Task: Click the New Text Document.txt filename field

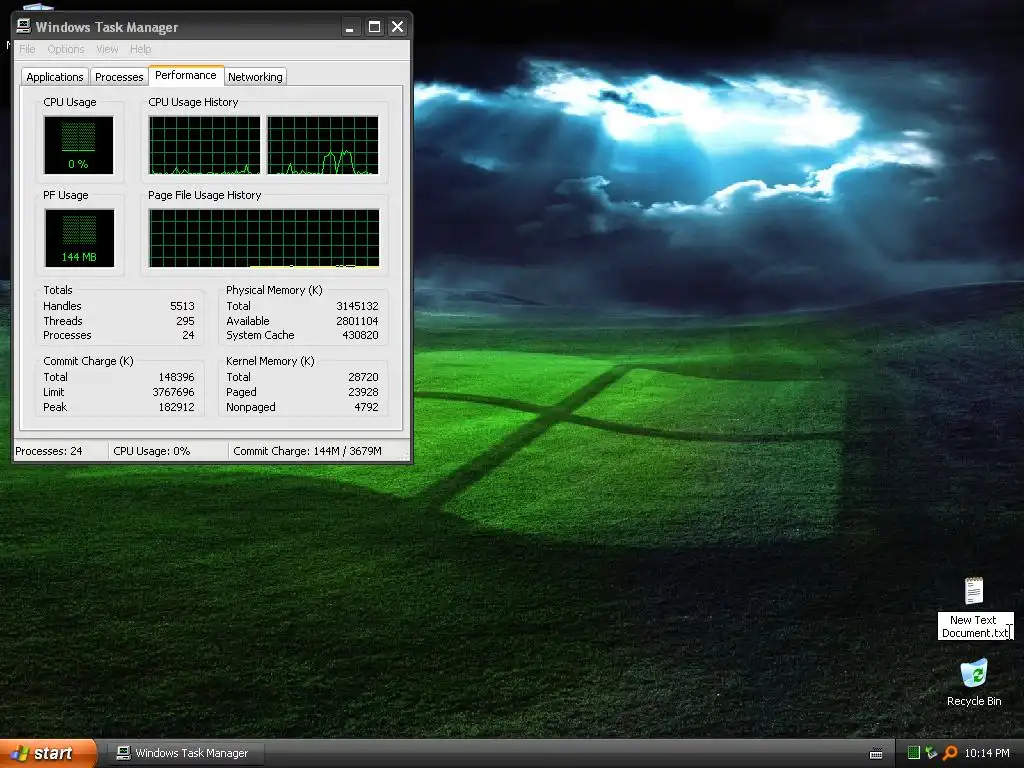Action: 974,626
